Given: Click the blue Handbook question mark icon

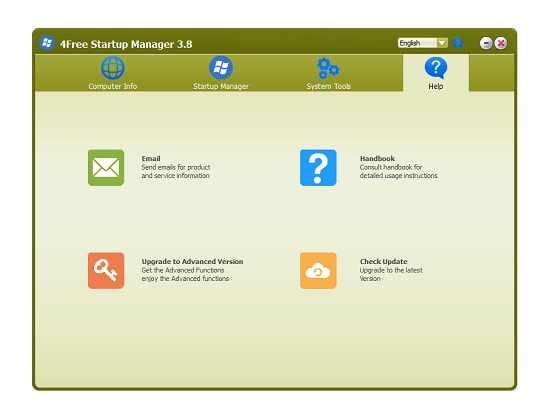Looking at the screenshot, I should pos(318,168).
